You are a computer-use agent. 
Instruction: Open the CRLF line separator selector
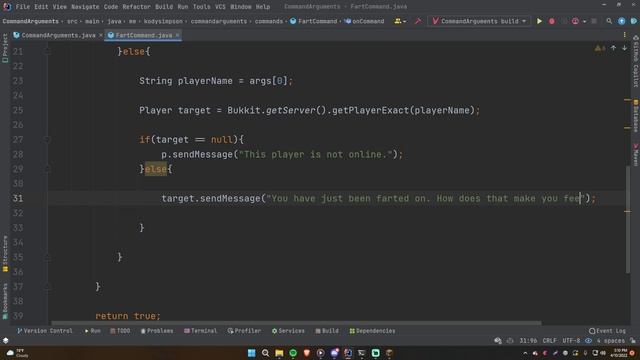pyautogui.click(x=549, y=340)
